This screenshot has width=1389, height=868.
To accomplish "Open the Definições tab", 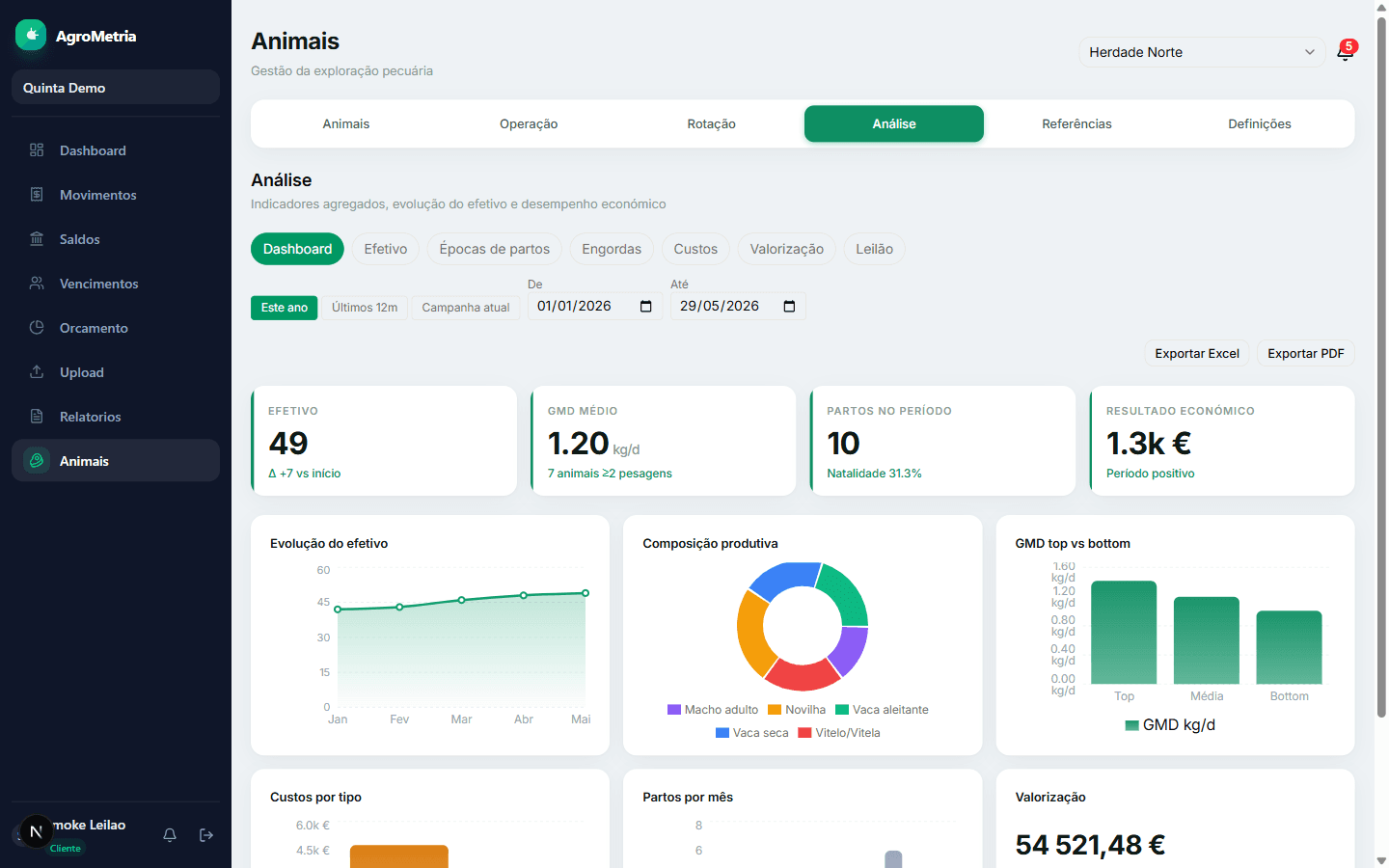I will tap(1260, 123).
